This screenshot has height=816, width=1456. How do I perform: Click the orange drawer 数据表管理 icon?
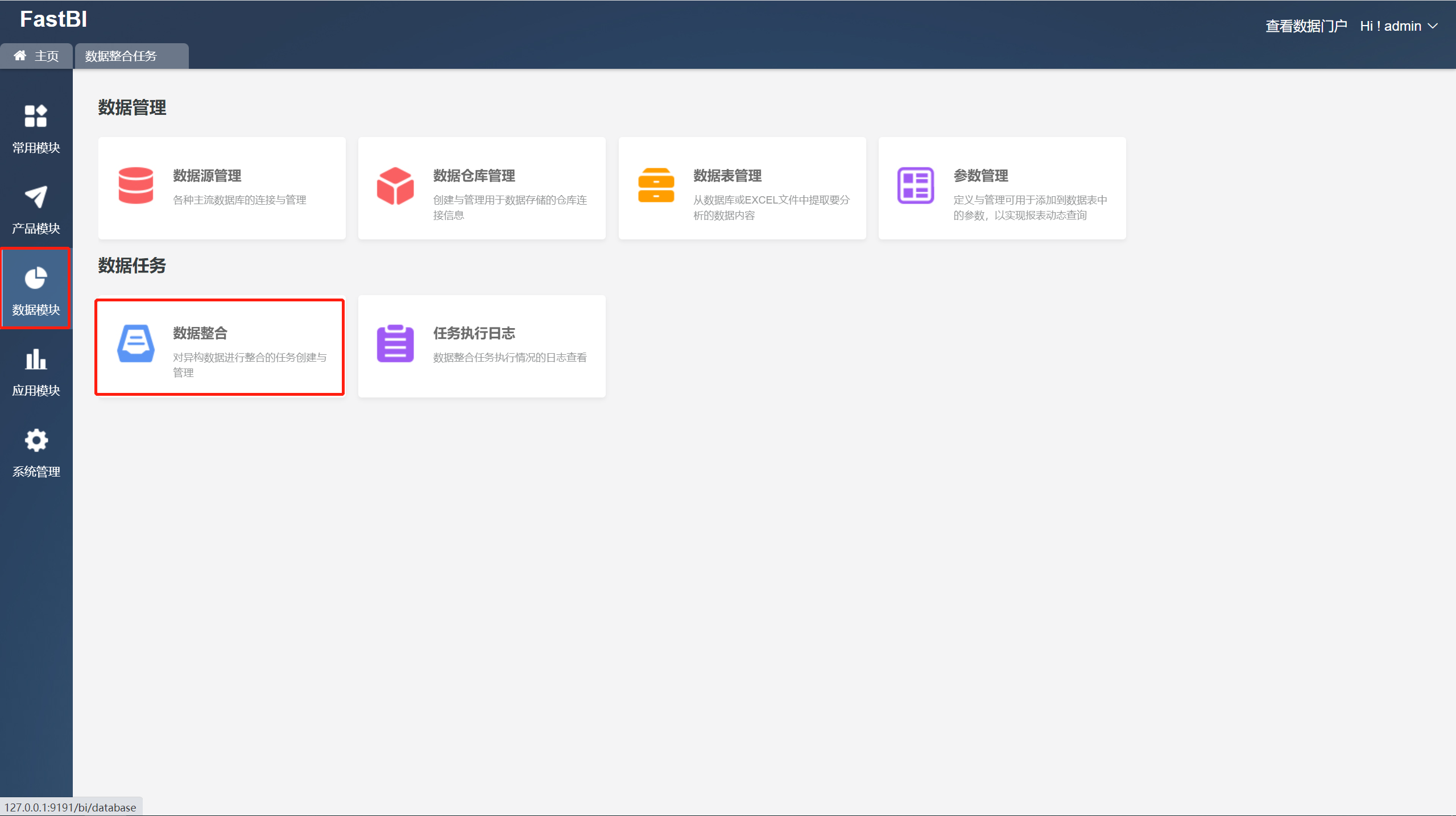pyautogui.click(x=656, y=185)
